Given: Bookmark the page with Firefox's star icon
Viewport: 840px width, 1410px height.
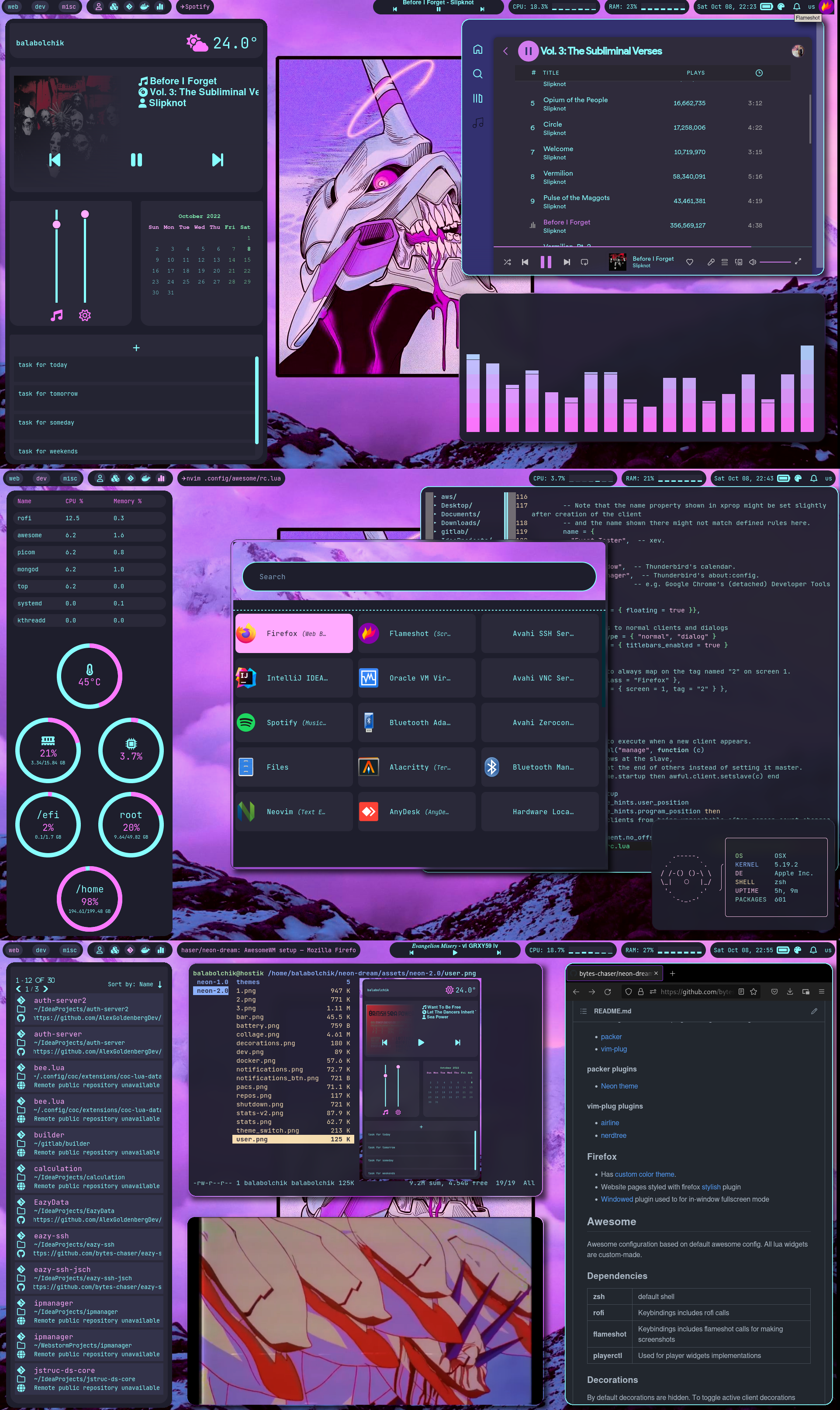Looking at the screenshot, I should (x=754, y=992).
